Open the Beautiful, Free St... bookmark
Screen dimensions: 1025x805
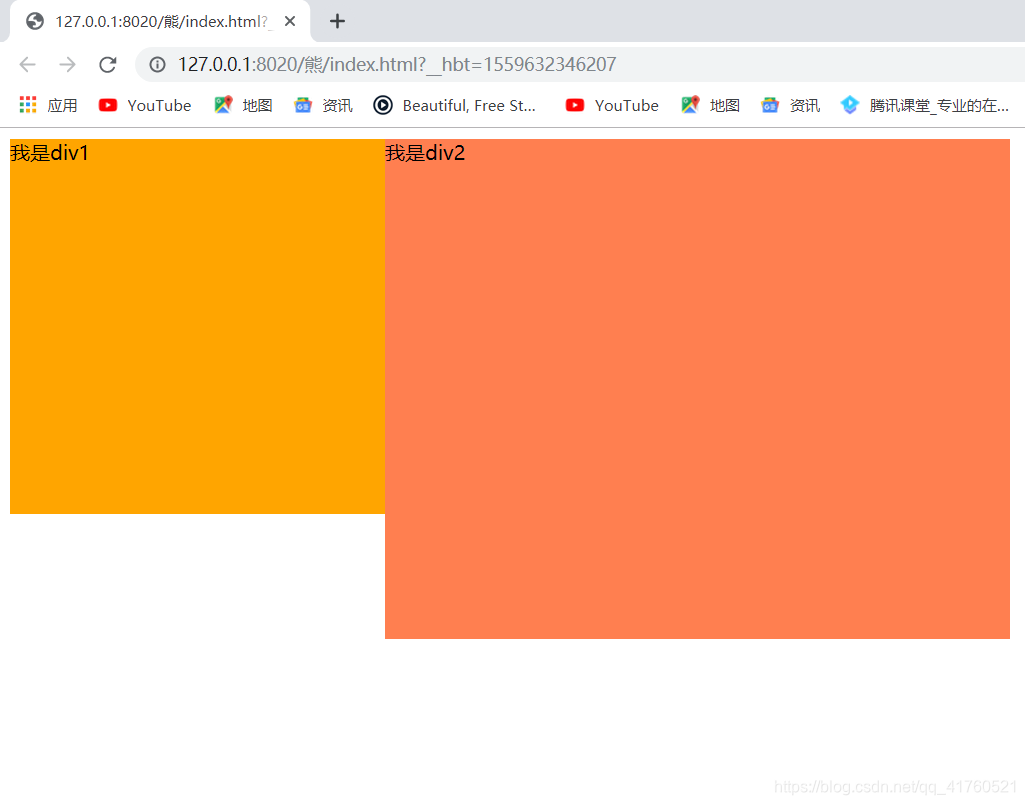[x=454, y=105]
